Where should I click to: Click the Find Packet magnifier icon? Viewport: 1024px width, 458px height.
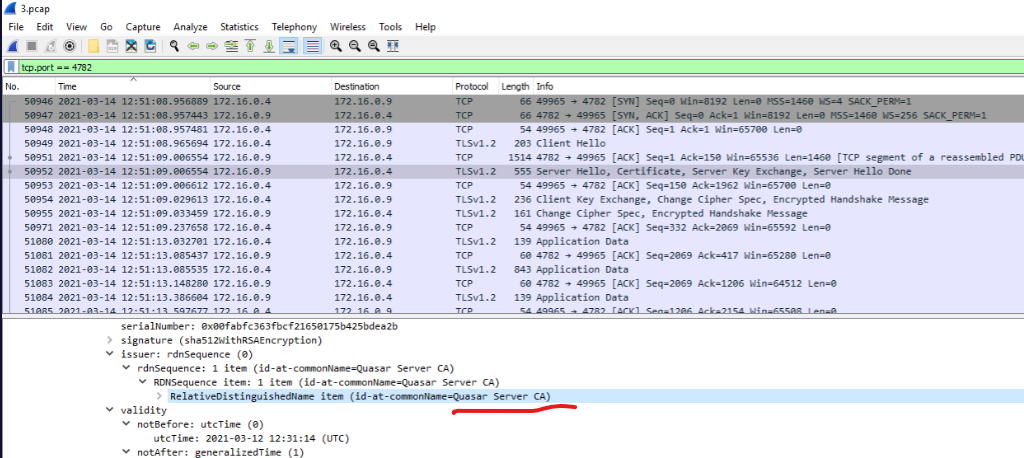click(174, 46)
